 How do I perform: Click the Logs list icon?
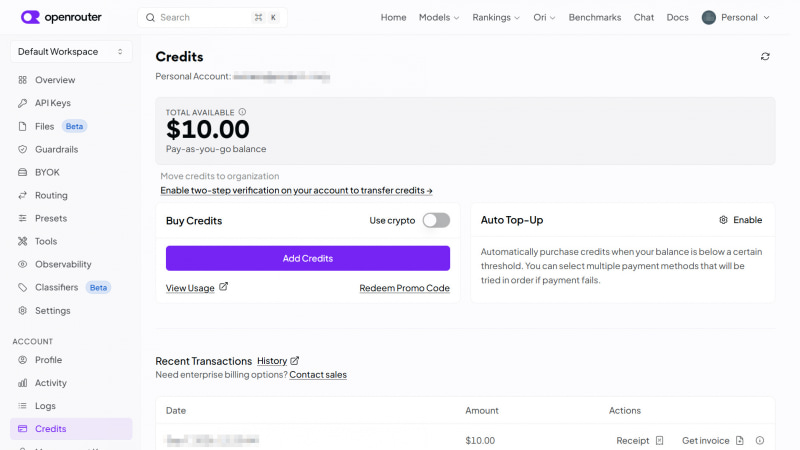pos(22,406)
